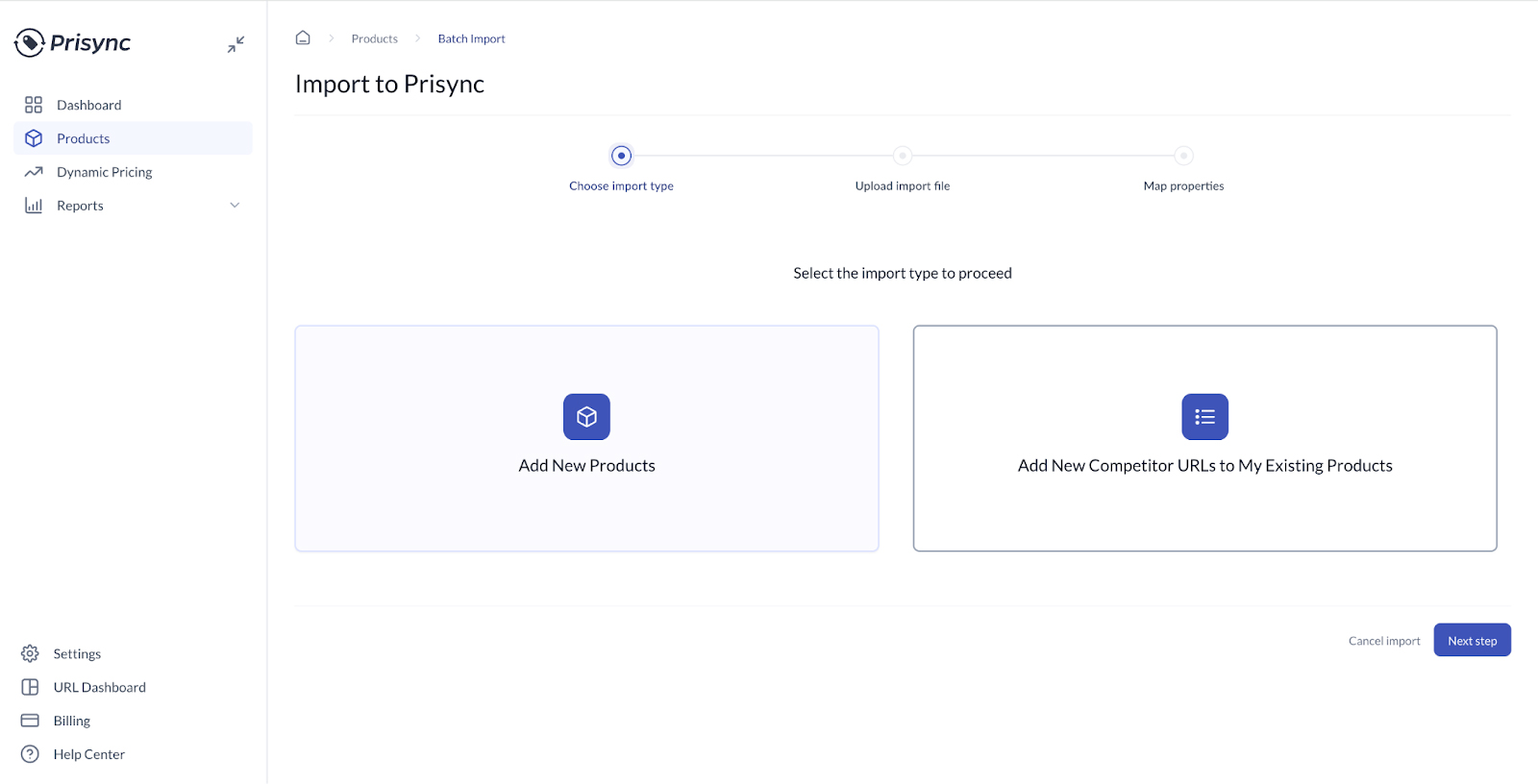Click the home breadcrumb icon

pyautogui.click(x=303, y=38)
